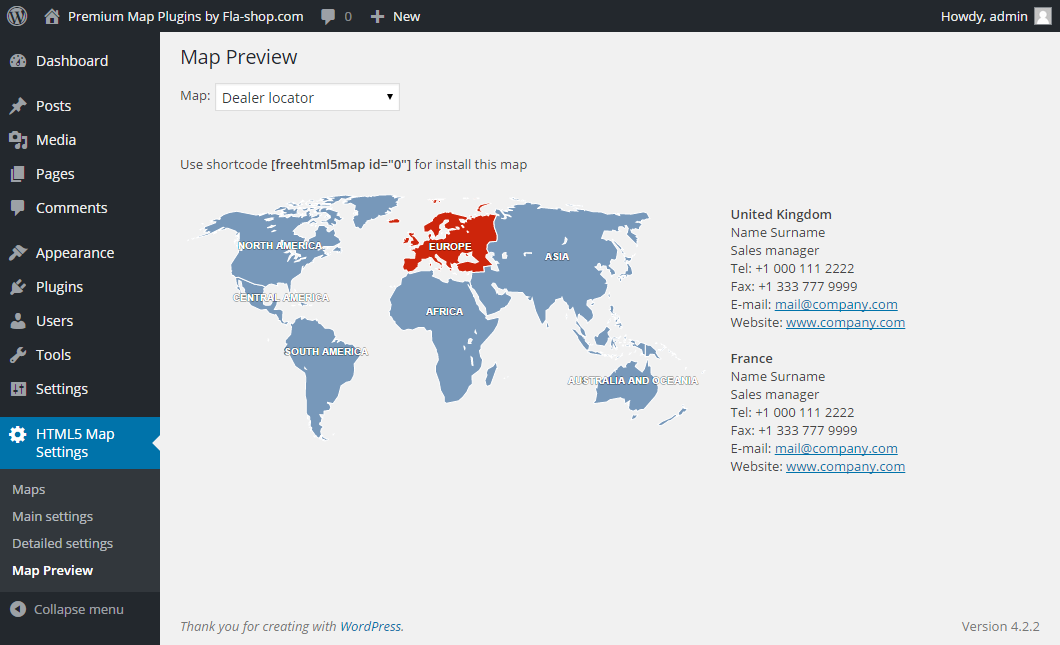Click the Posts pushpin icon
Image resolution: width=1060 pixels, height=645 pixels.
tap(18, 106)
